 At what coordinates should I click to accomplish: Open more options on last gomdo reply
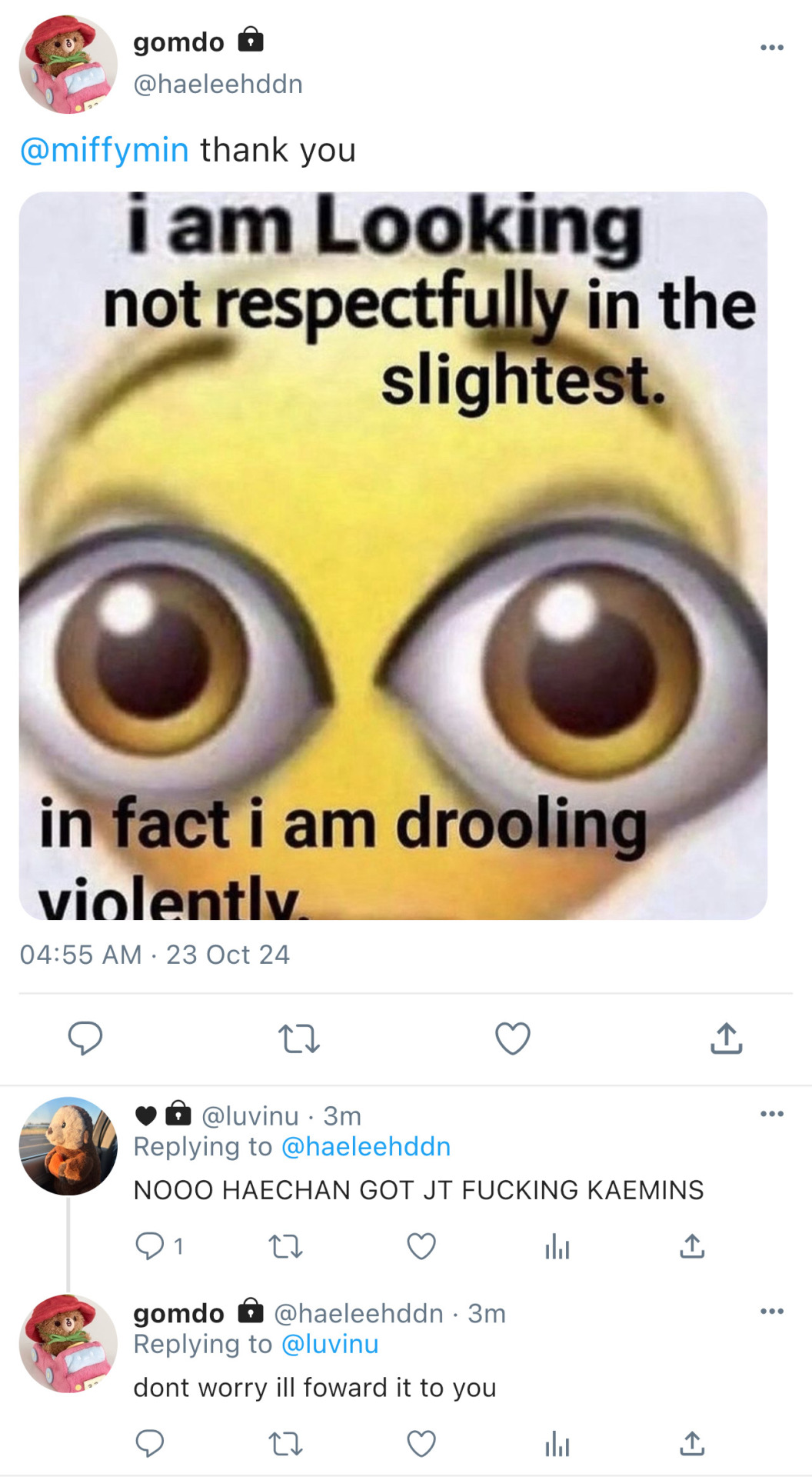[771, 1312]
